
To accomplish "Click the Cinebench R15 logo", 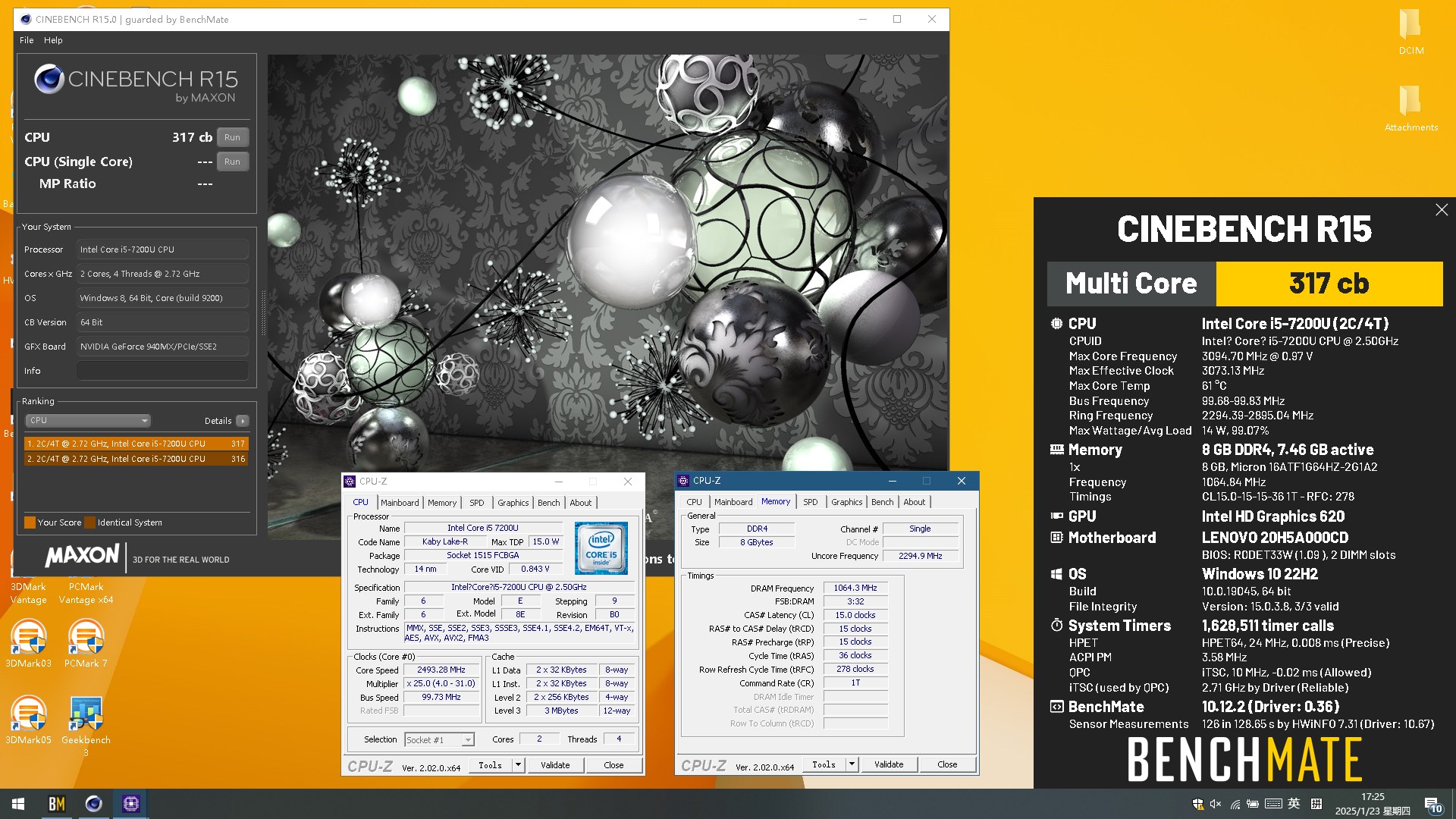I will 136,84.
